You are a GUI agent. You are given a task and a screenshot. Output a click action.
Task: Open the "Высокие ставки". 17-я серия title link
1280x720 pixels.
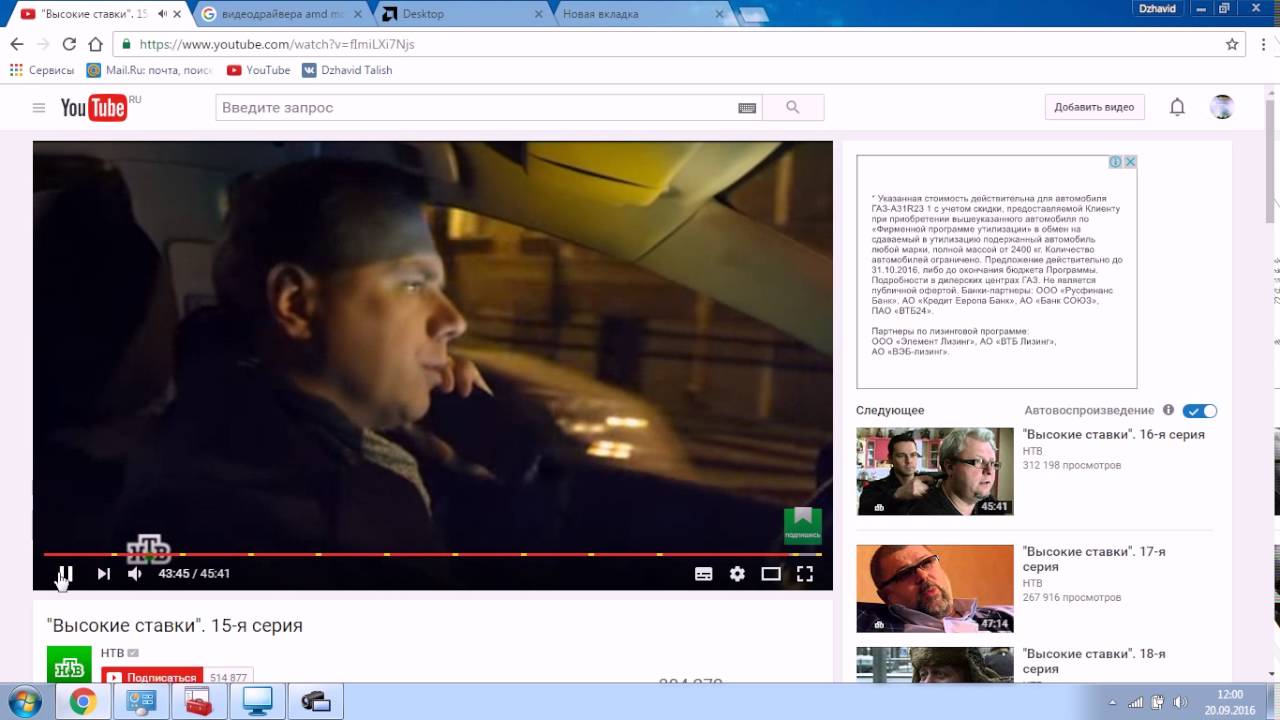1094,559
